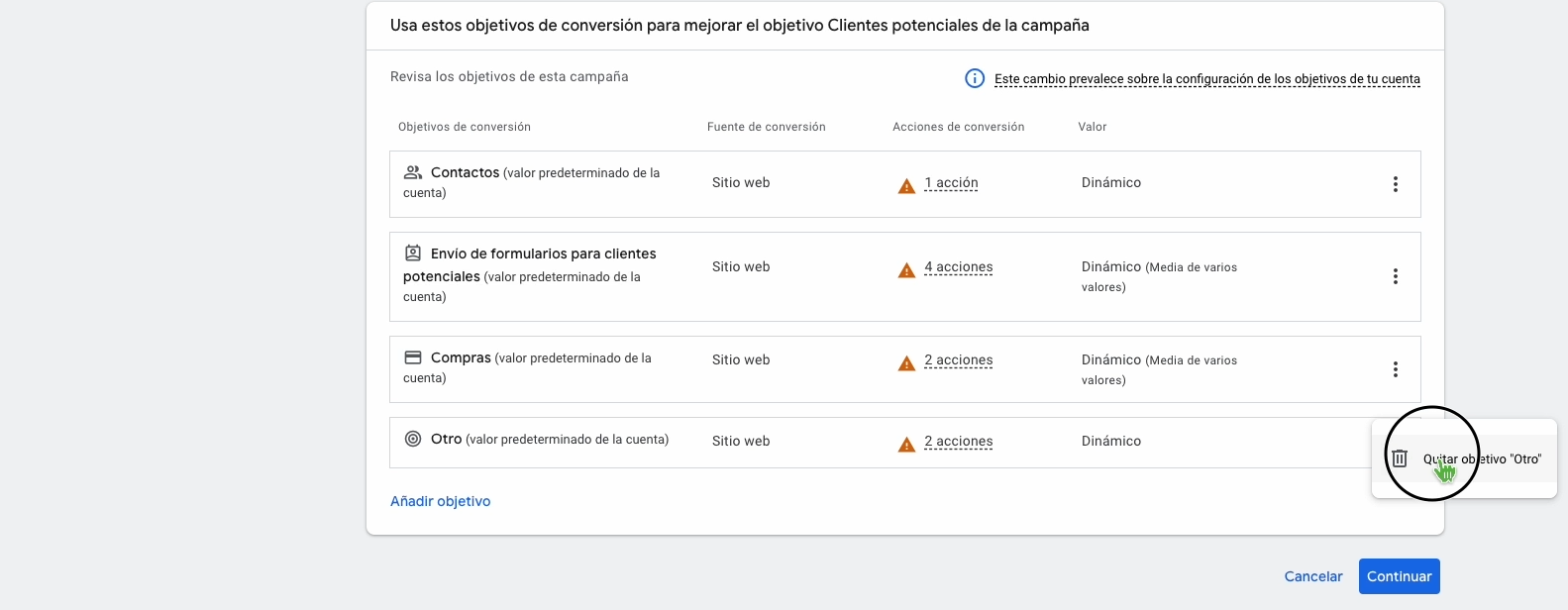Click the Compras credit card icon
This screenshot has width=1568, height=610.
coord(413,357)
